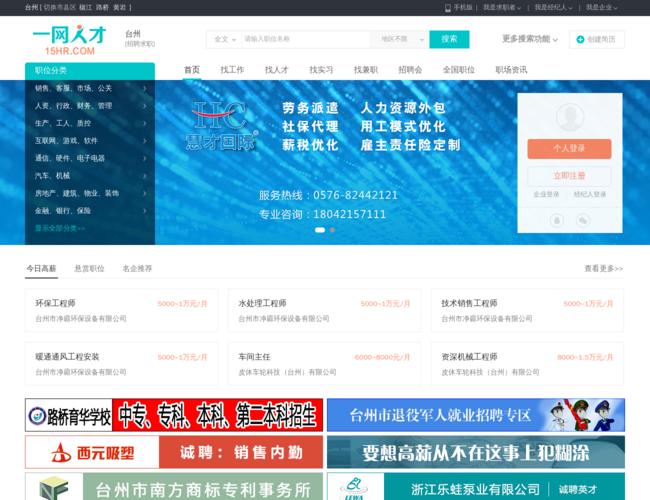650x500 pixels.
Task: Click 显示全部分类>> link
Action: pos(60,228)
